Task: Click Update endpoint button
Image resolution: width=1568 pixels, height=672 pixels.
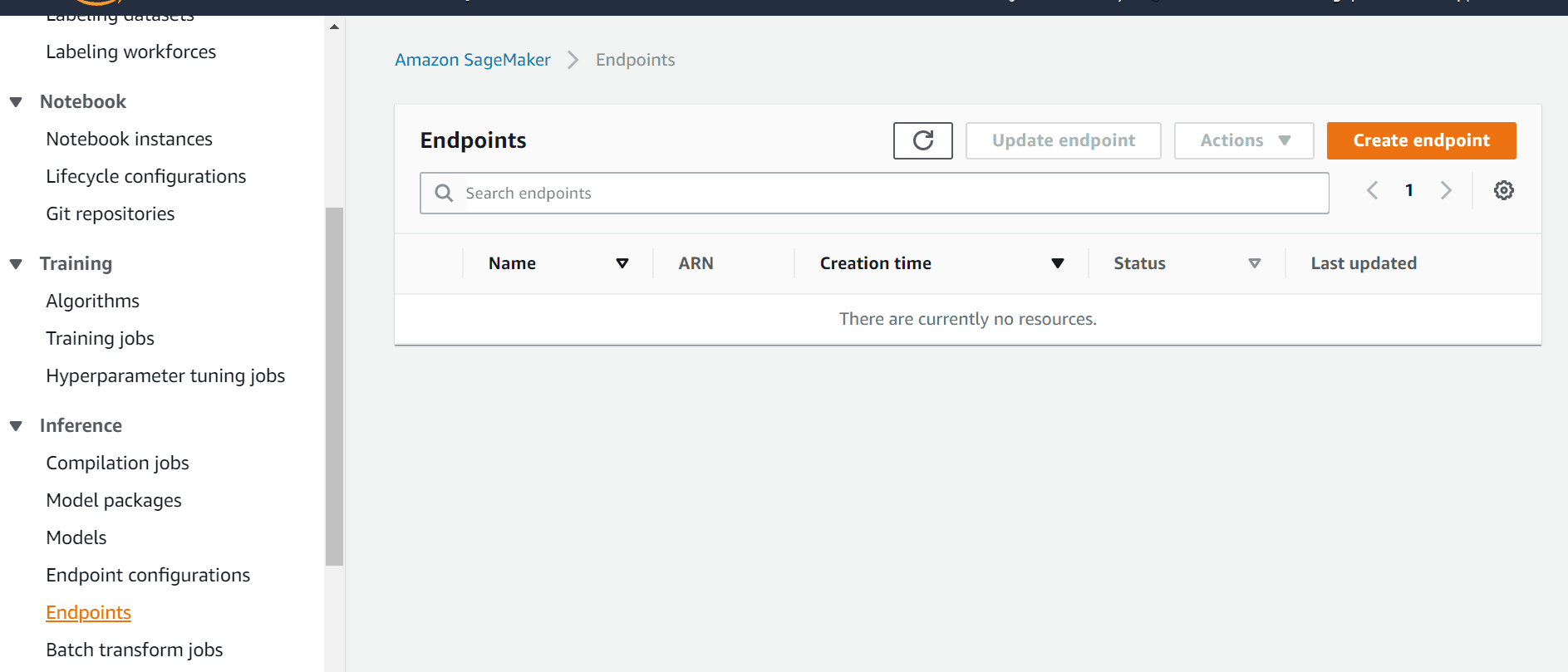Action: (1063, 140)
